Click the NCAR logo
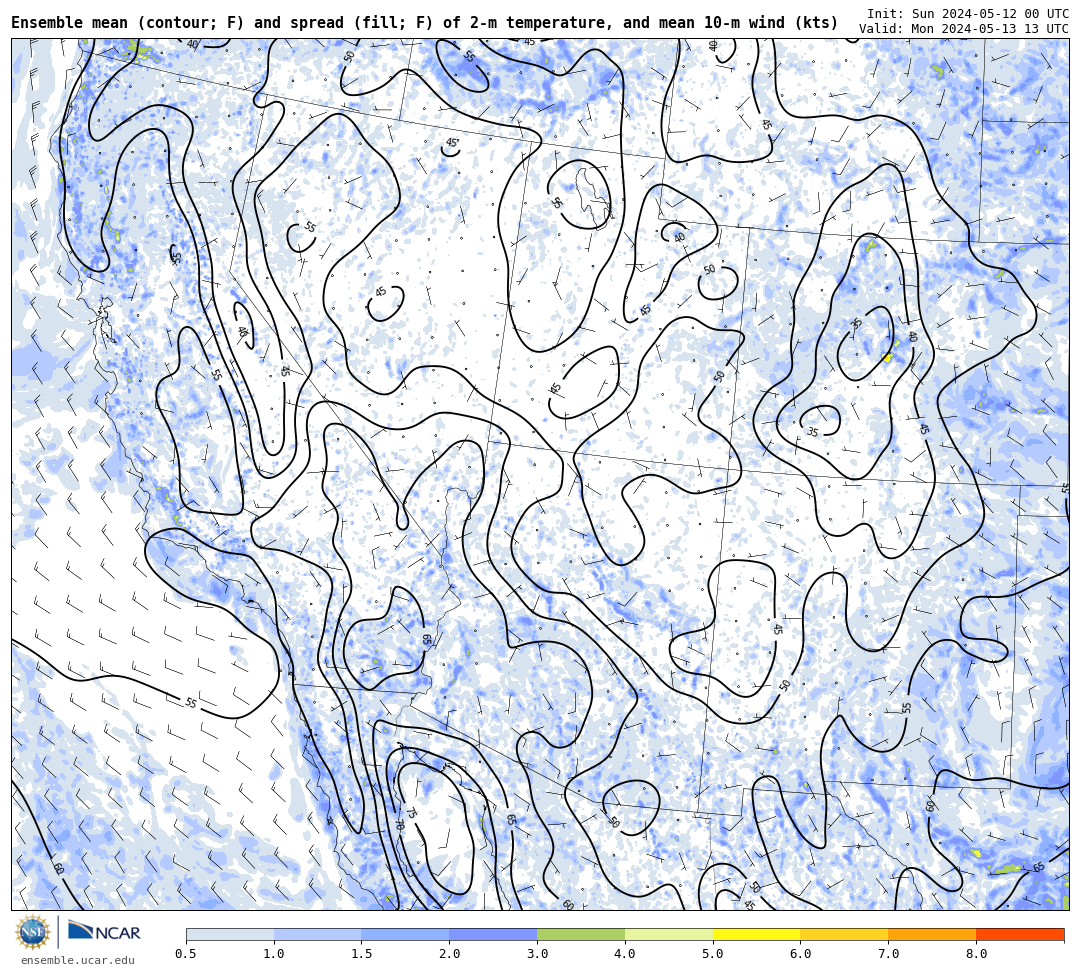This screenshot has height=973, width=1080. (x=104, y=931)
